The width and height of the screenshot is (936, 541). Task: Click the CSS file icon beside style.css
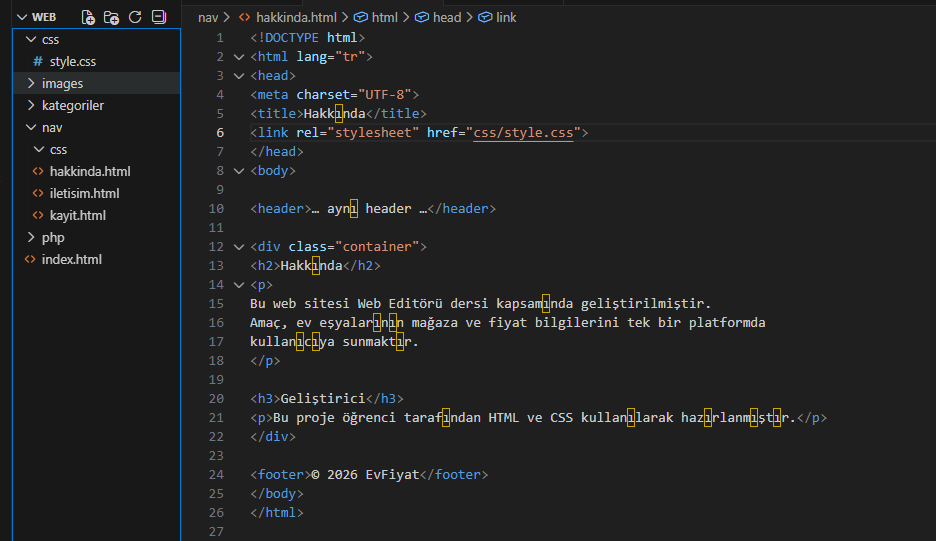[x=38, y=62]
